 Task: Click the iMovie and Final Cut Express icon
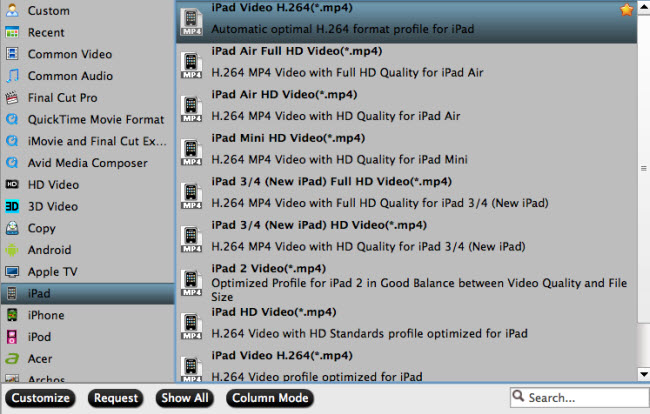(12, 141)
